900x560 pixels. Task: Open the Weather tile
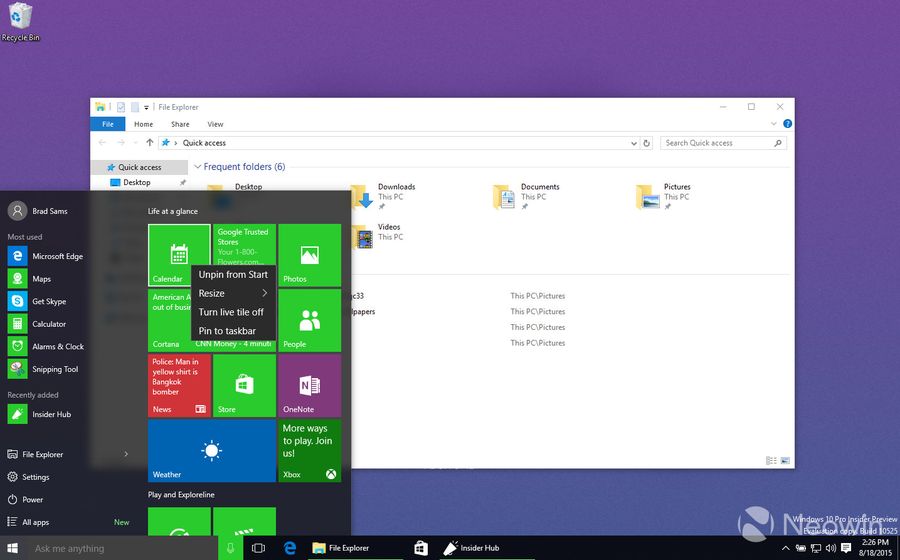(x=212, y=451)
